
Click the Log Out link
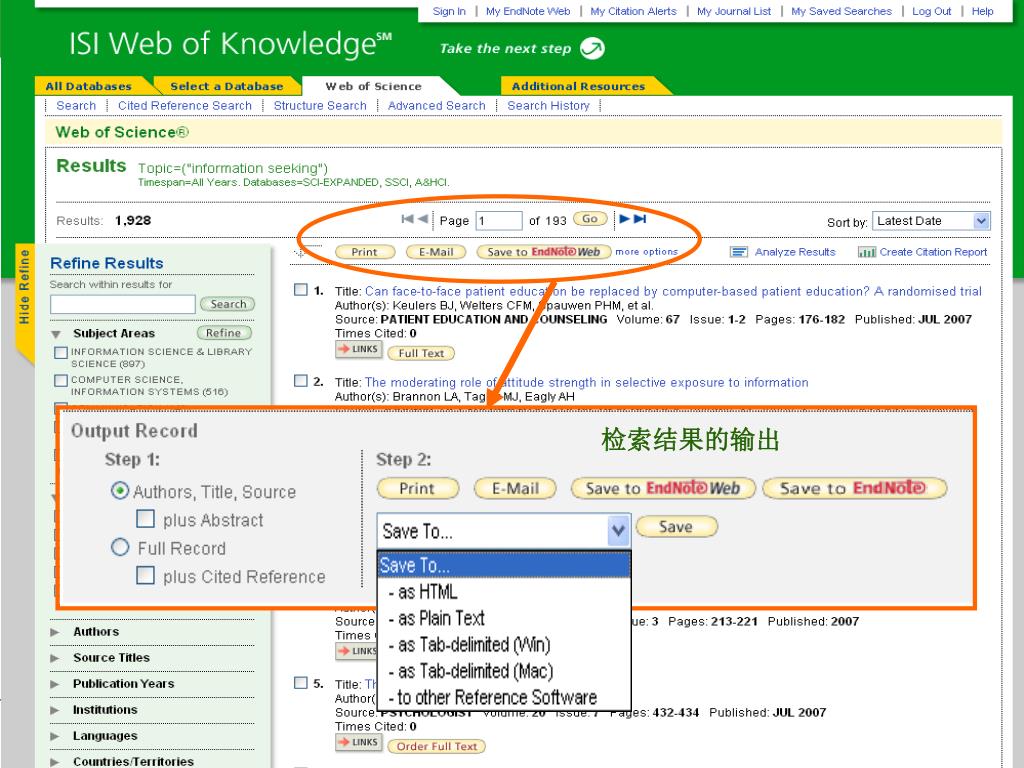pos(931,11)
